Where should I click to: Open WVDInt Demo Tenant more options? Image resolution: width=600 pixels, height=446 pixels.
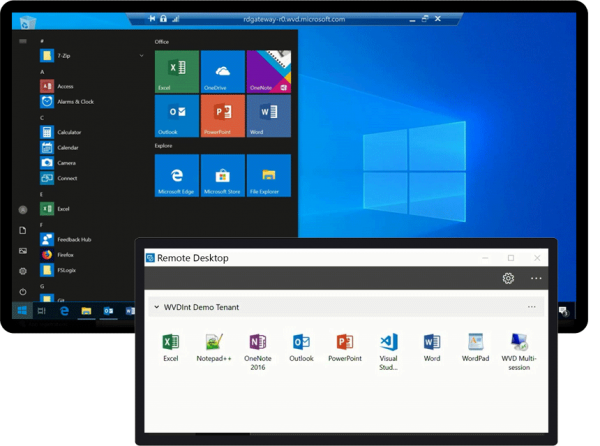tap(532, 307)
